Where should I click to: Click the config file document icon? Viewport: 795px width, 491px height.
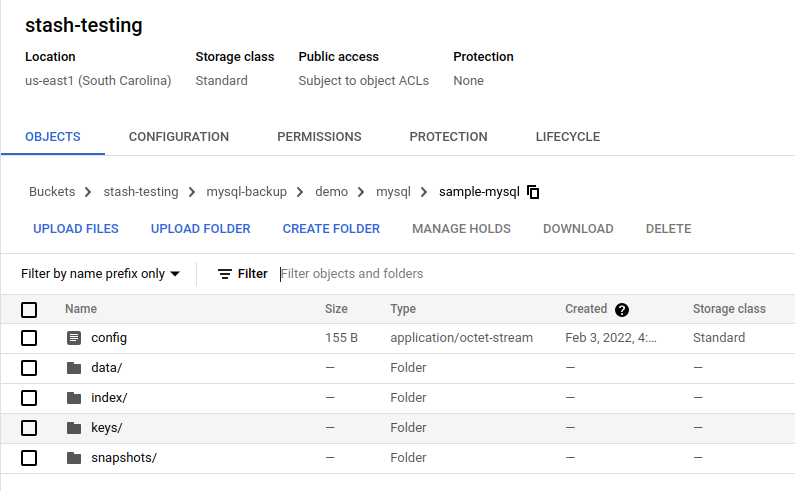(x=74, y=338)
